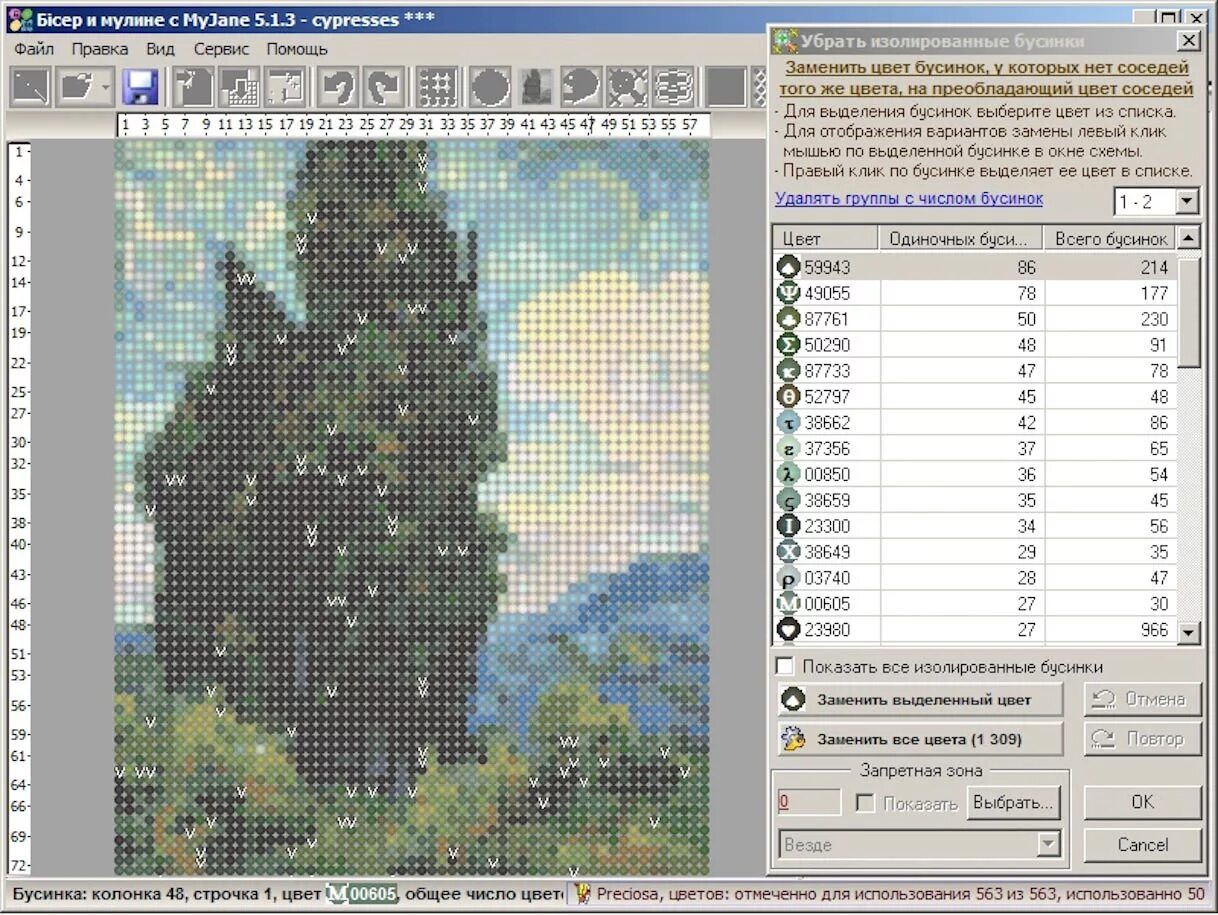
Task: Open the Вид menu
Action: 160,49
